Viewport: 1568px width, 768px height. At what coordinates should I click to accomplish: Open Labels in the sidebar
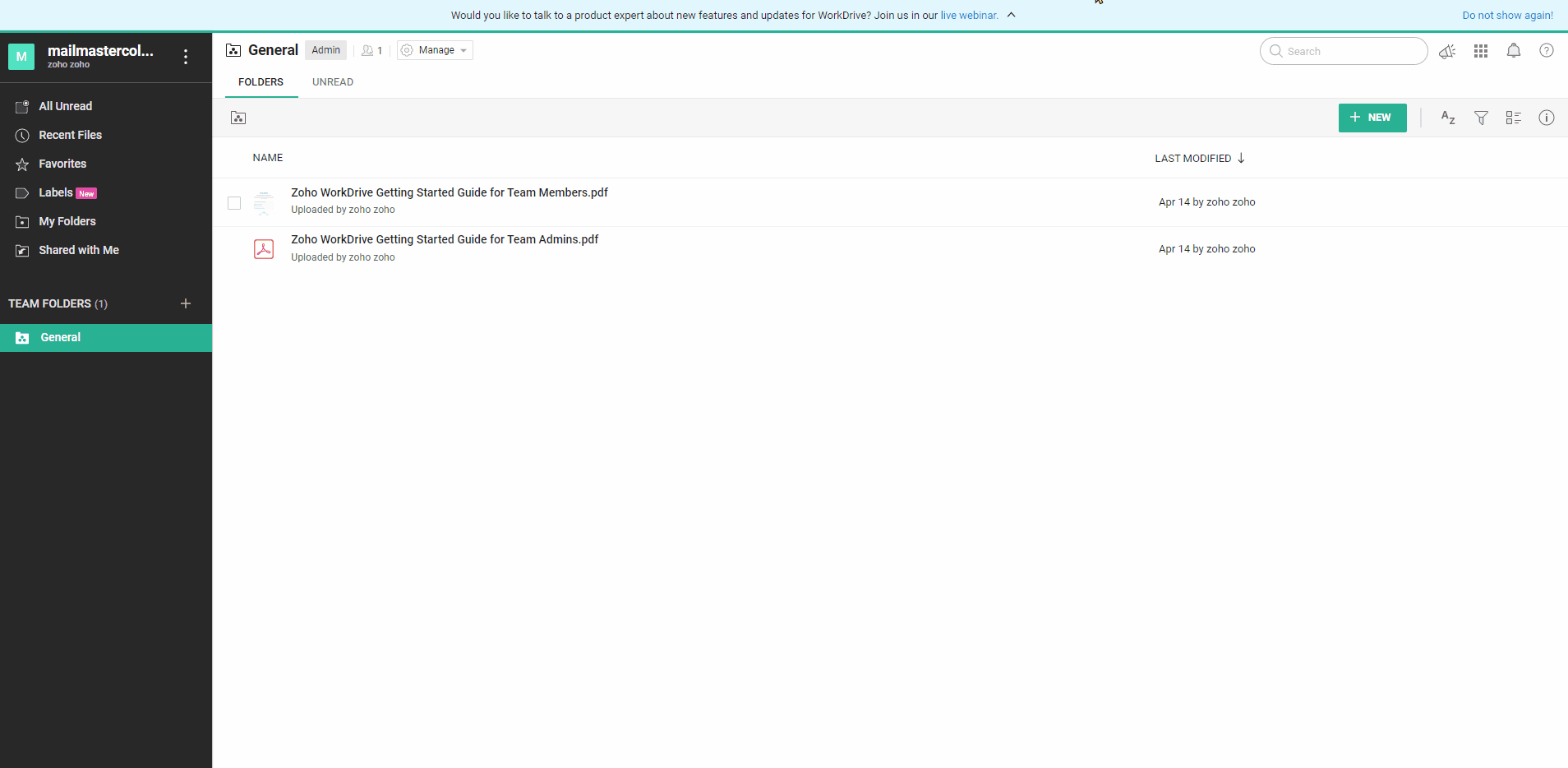click(x=56, y=192)
